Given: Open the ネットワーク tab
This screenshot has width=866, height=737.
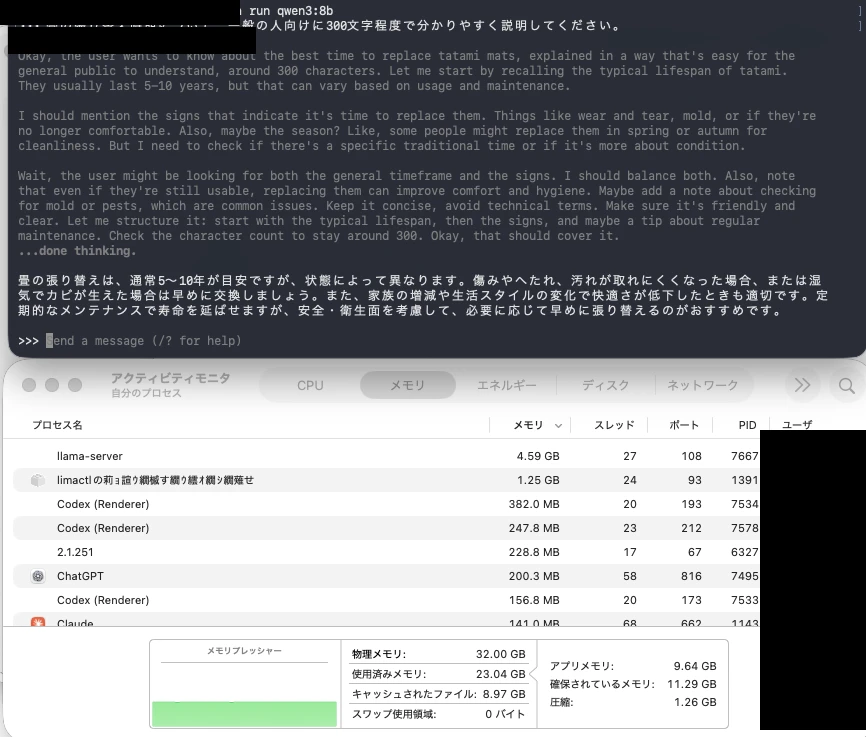Looking at the screenshot, I should 703,385.
